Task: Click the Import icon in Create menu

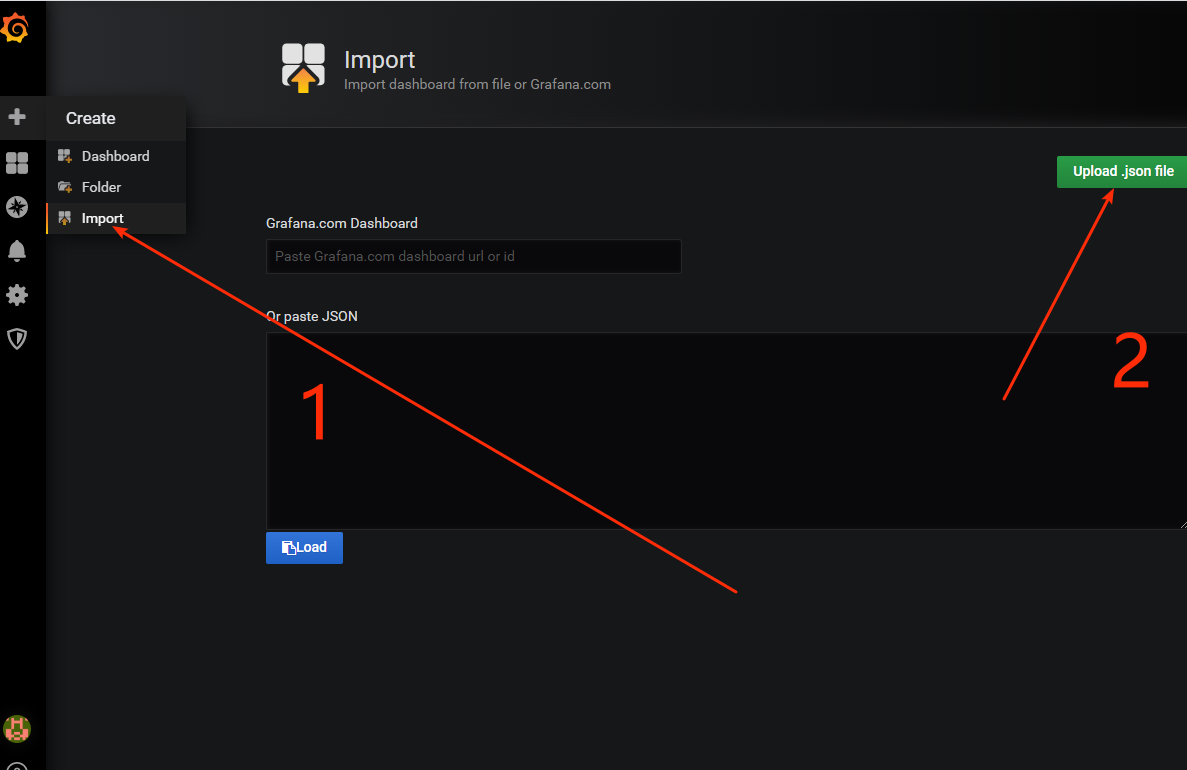Action: tap(65, 218)
